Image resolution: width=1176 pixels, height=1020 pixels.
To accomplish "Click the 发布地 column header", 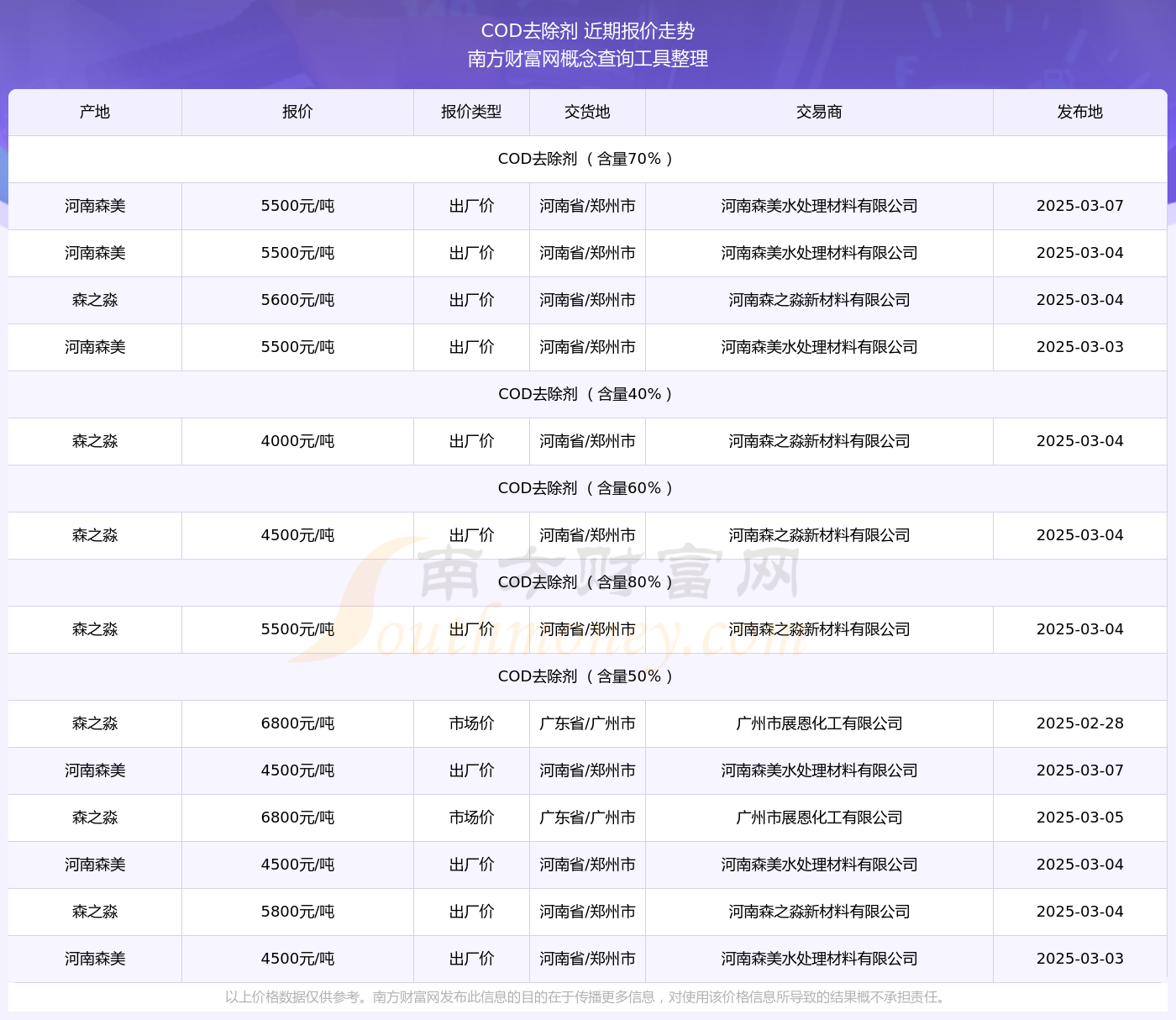I will coord(1080,112).
